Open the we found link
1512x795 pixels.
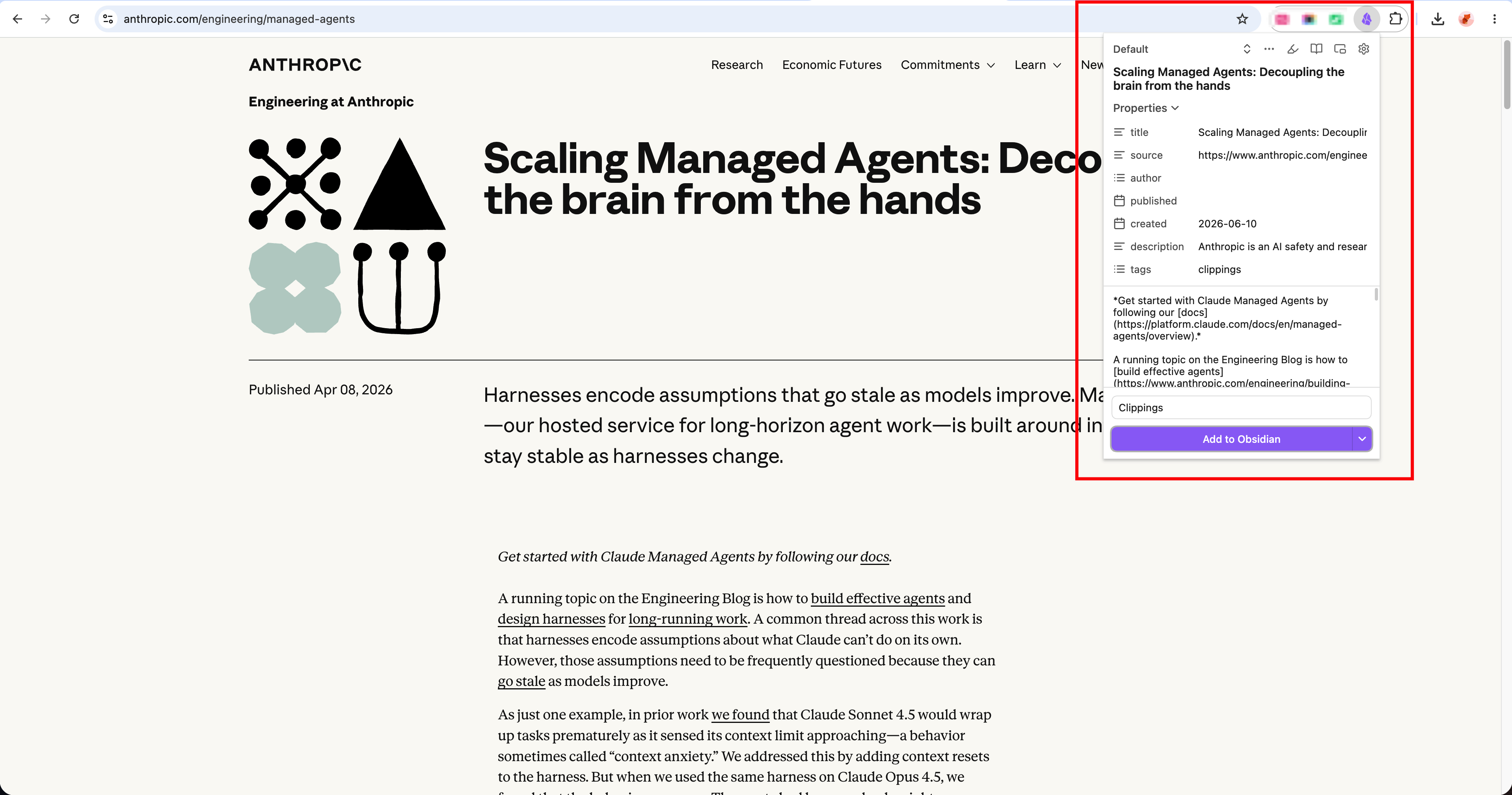(x=740, y=715)
